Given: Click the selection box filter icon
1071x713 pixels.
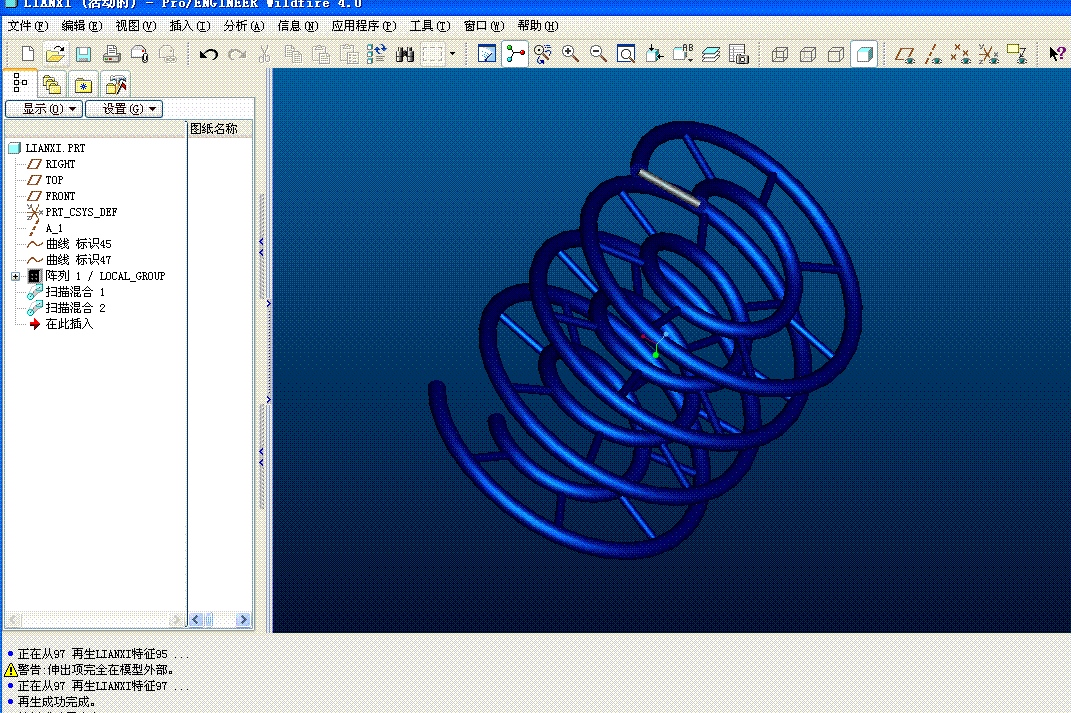Looking at the screenshot, I should [x=432, y=54].
